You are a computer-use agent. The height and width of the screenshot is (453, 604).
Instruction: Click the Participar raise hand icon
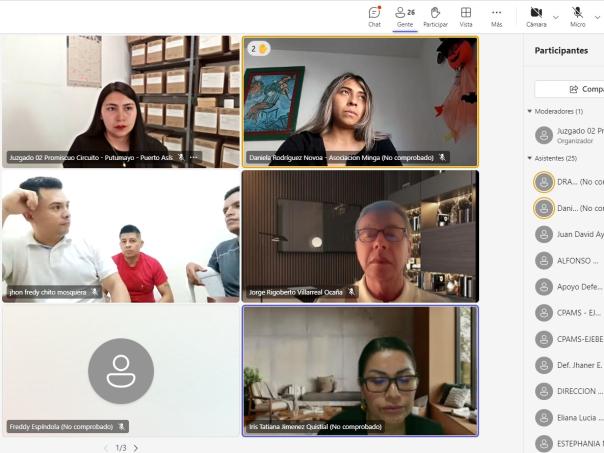point(435,16)
